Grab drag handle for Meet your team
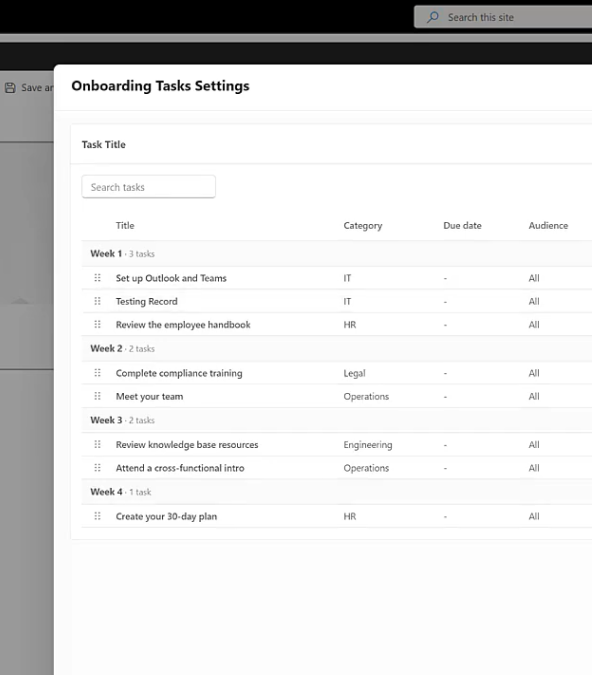Screen dimensions: 592x675 [97, 396]
